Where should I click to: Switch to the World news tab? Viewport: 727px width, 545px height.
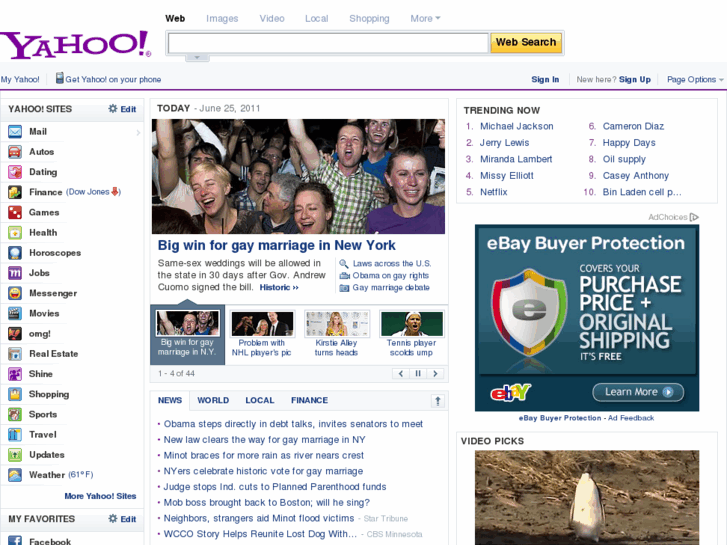pyautogui.click(x=213, y=400)
